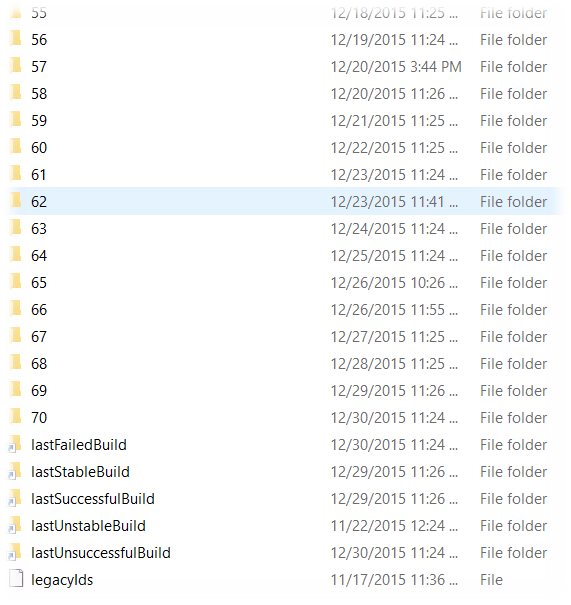Click the File type cell for legacyIds
Screen dimensions: 571x605
tap(491, 580)
